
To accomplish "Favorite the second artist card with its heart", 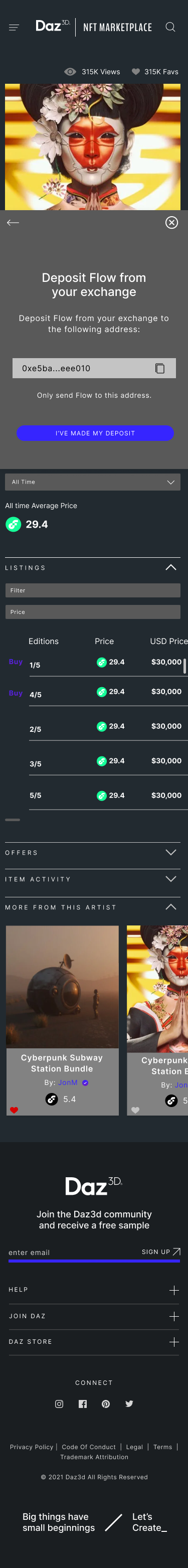I will [135, 1110].
